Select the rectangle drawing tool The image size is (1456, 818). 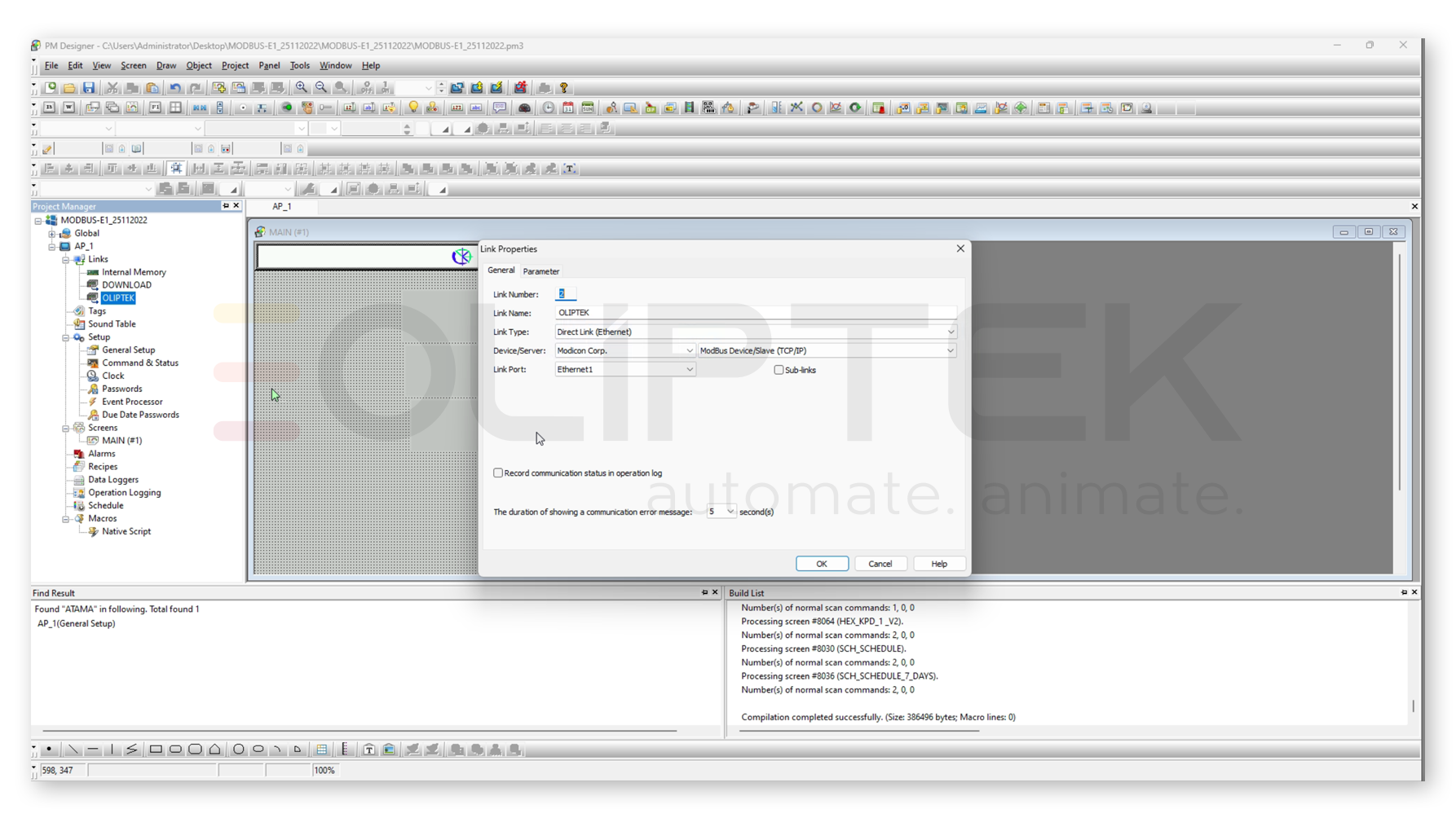(x=156, y=750)
